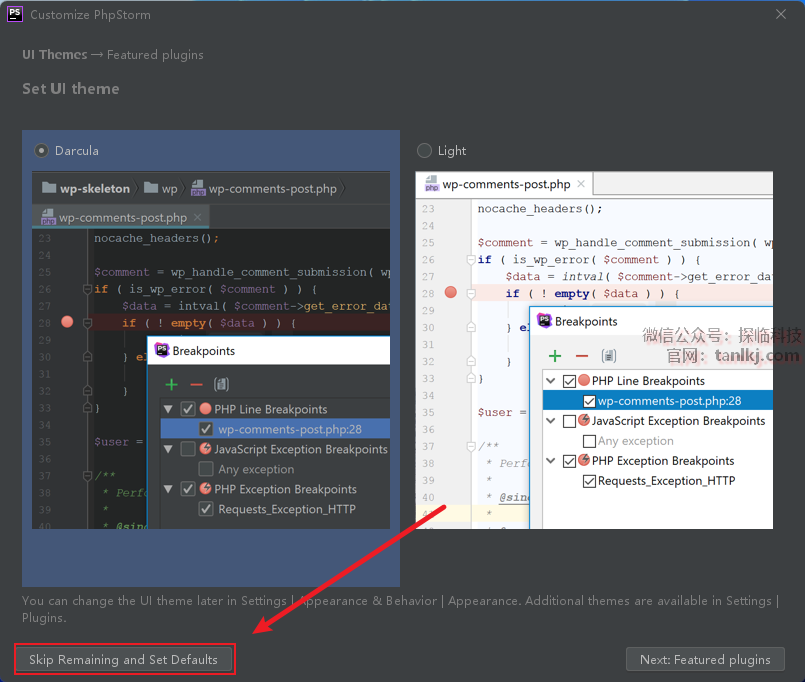The width and height of the screenshot is (805, 682).
Task: Click red breakpoint dot in Darcula preview
Action: coord(67,322)
